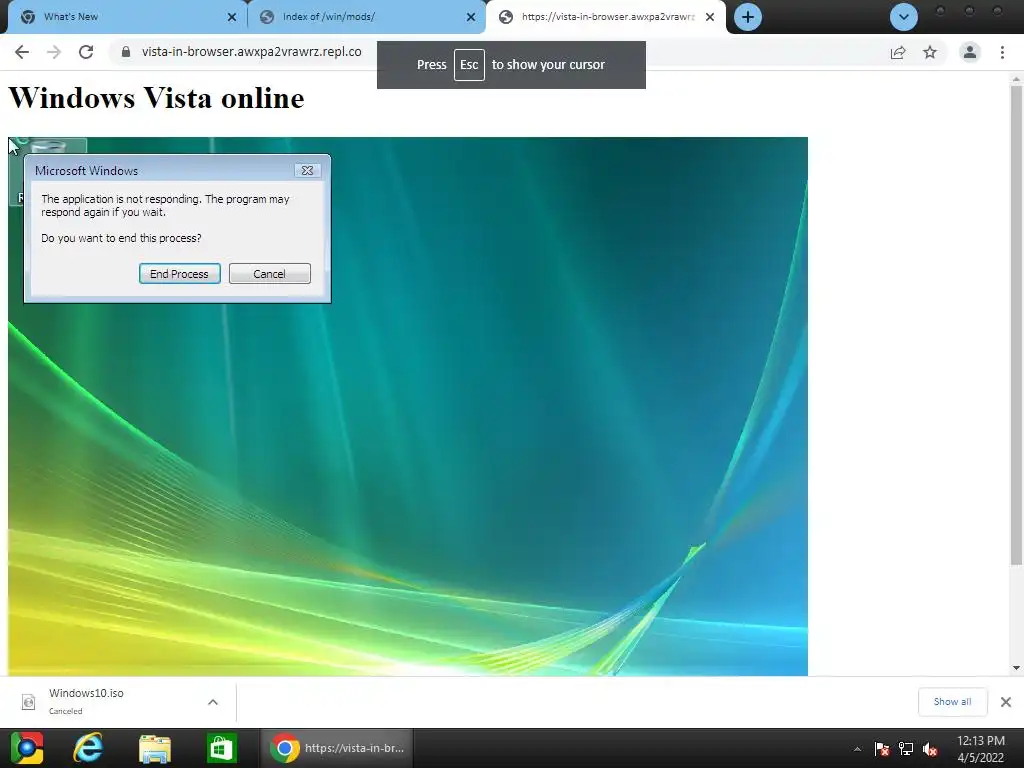This screenshot has width=1024, height=768.
Task: Click Show all downloads button
Action: point(952,701)
